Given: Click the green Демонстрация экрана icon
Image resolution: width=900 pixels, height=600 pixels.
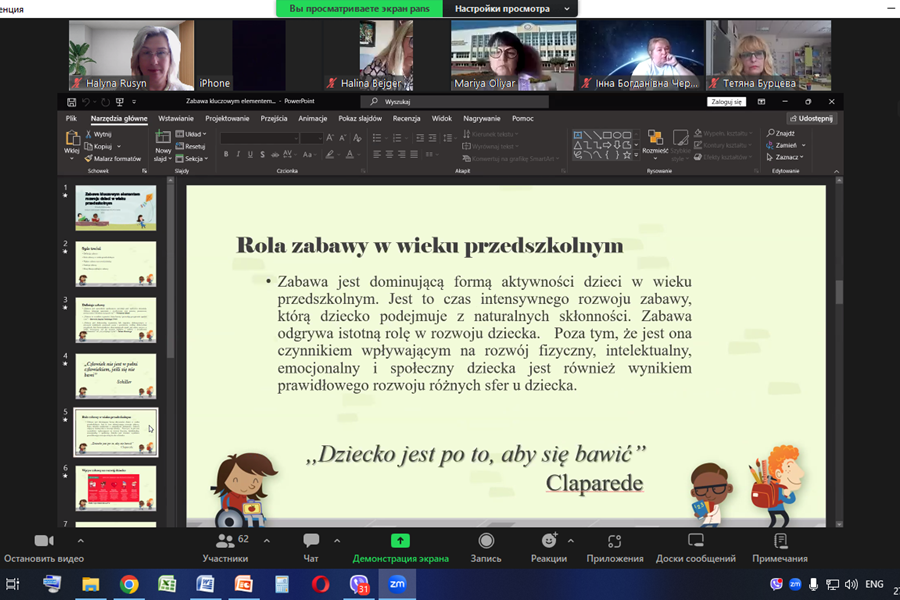Looking at the screenshot, I should click(400, 541).
